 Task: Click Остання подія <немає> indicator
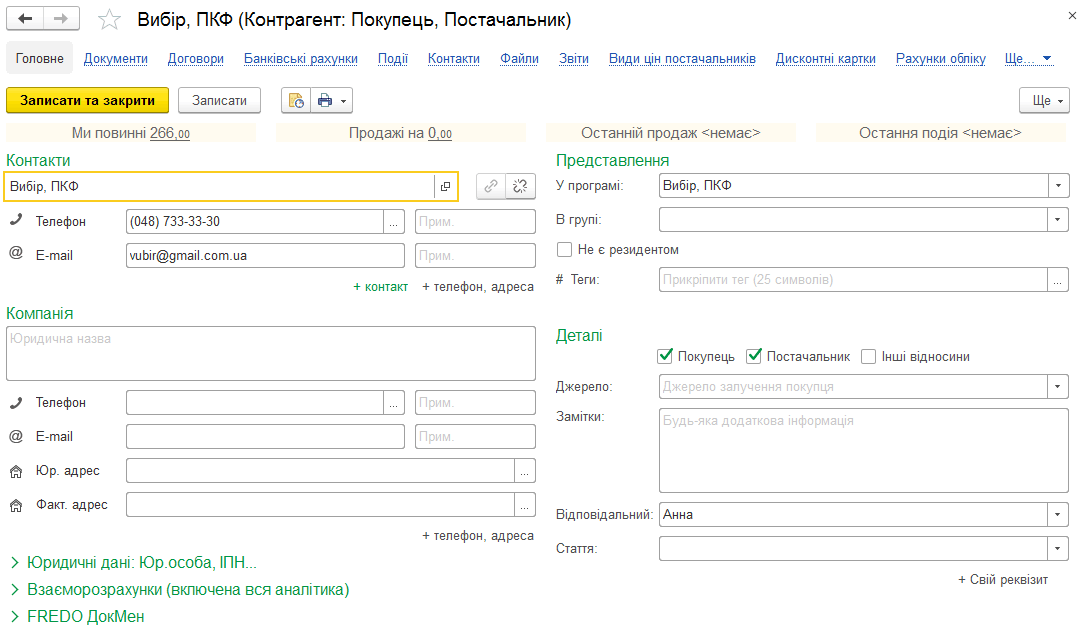pyautogui.click(x=940, y=133)
